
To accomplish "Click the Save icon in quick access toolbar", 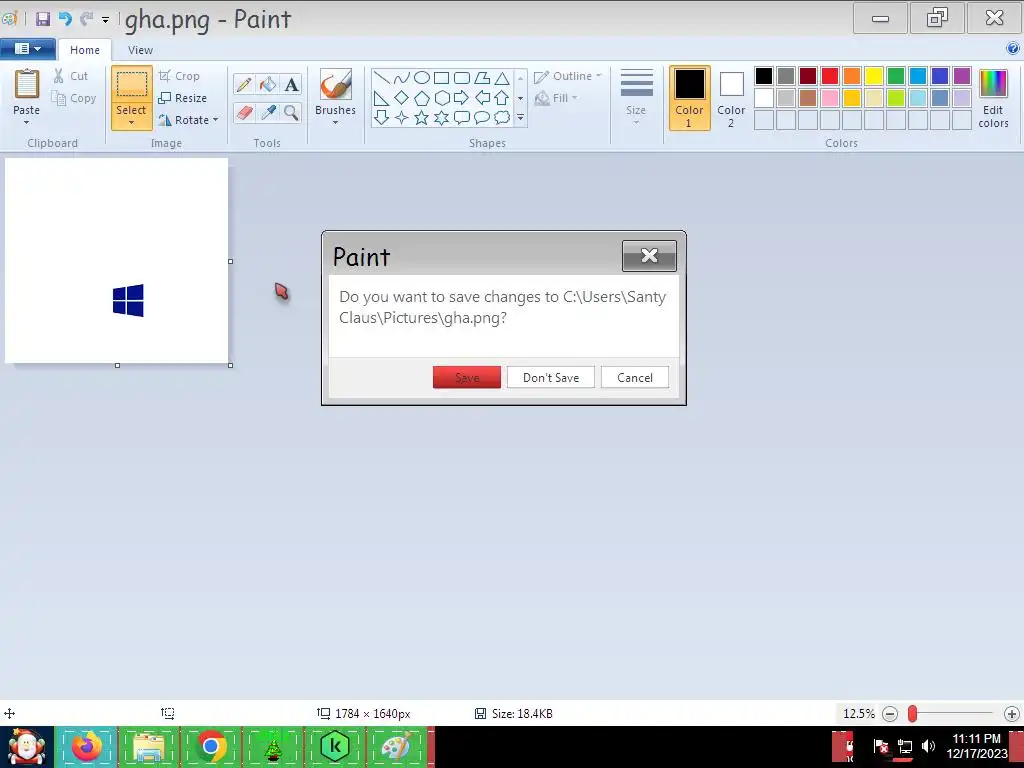I will pyautogui.click(x=43, y=19).
